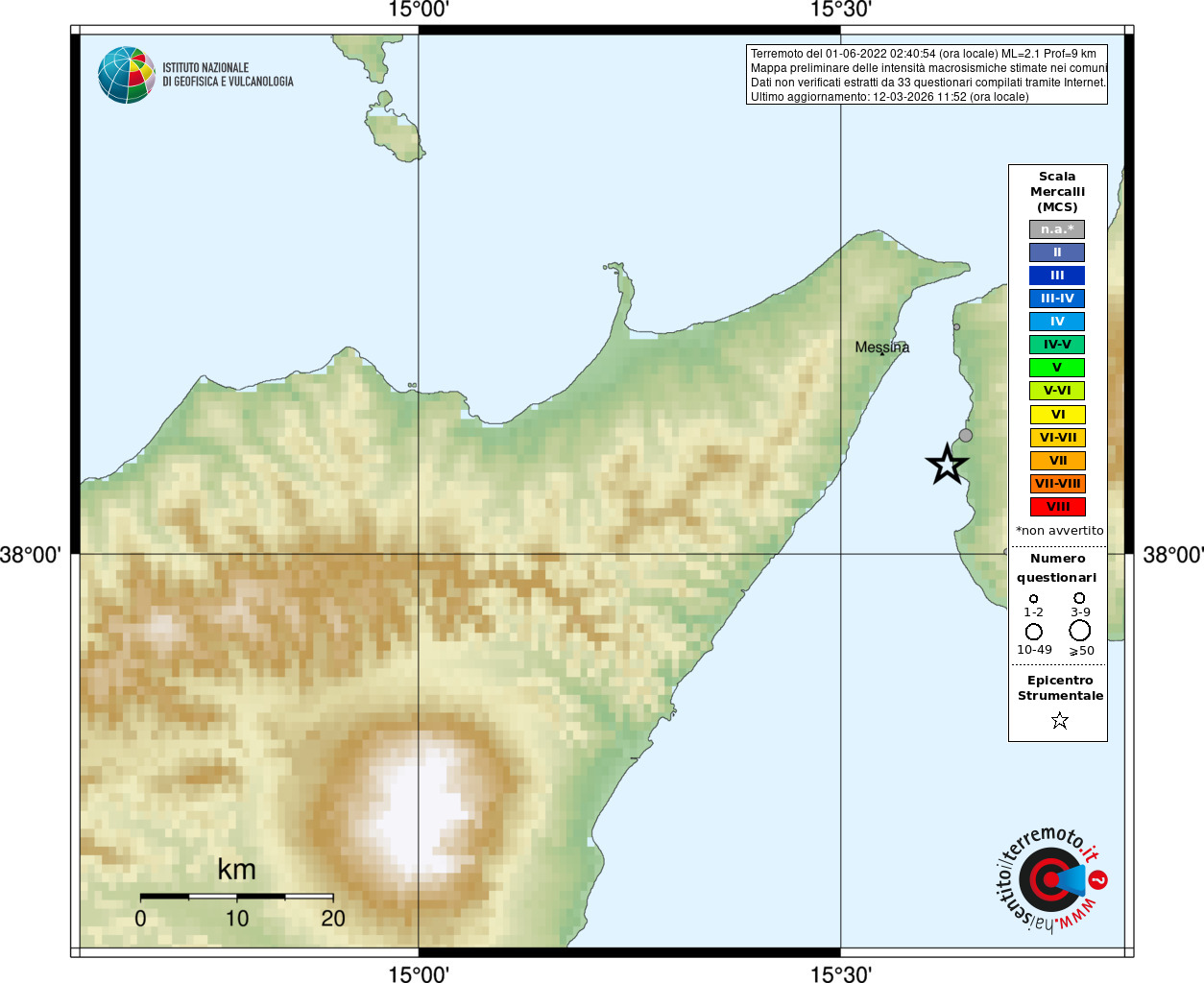Click the large gray questionnaire circle near the epicenter
Viewport: 1204px width, 983px height.
[x=966, y=436]
